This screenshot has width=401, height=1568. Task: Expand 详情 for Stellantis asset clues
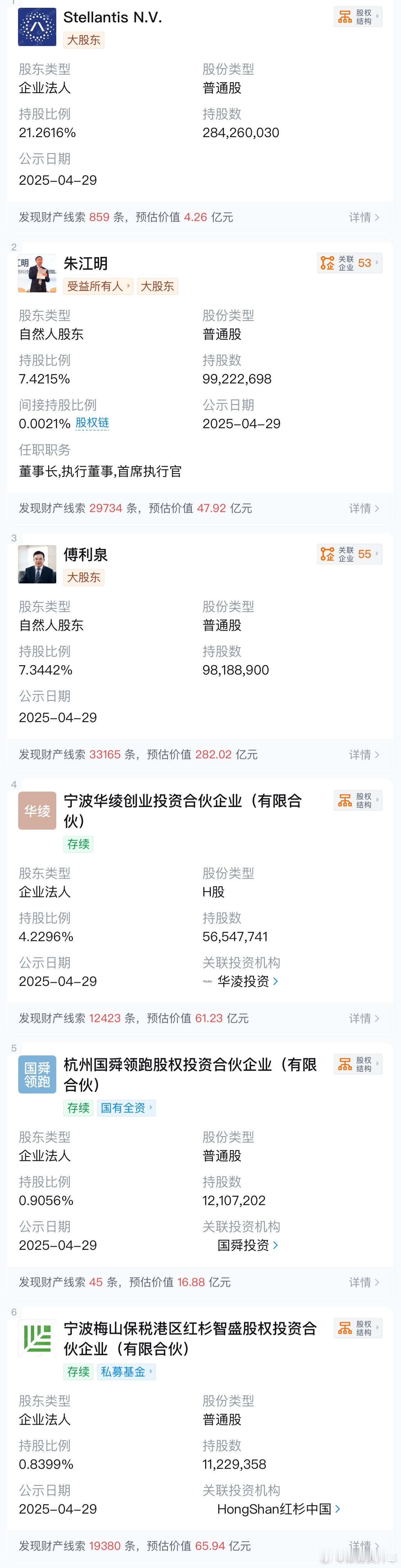pyautogui.click(x=364, y=217)
